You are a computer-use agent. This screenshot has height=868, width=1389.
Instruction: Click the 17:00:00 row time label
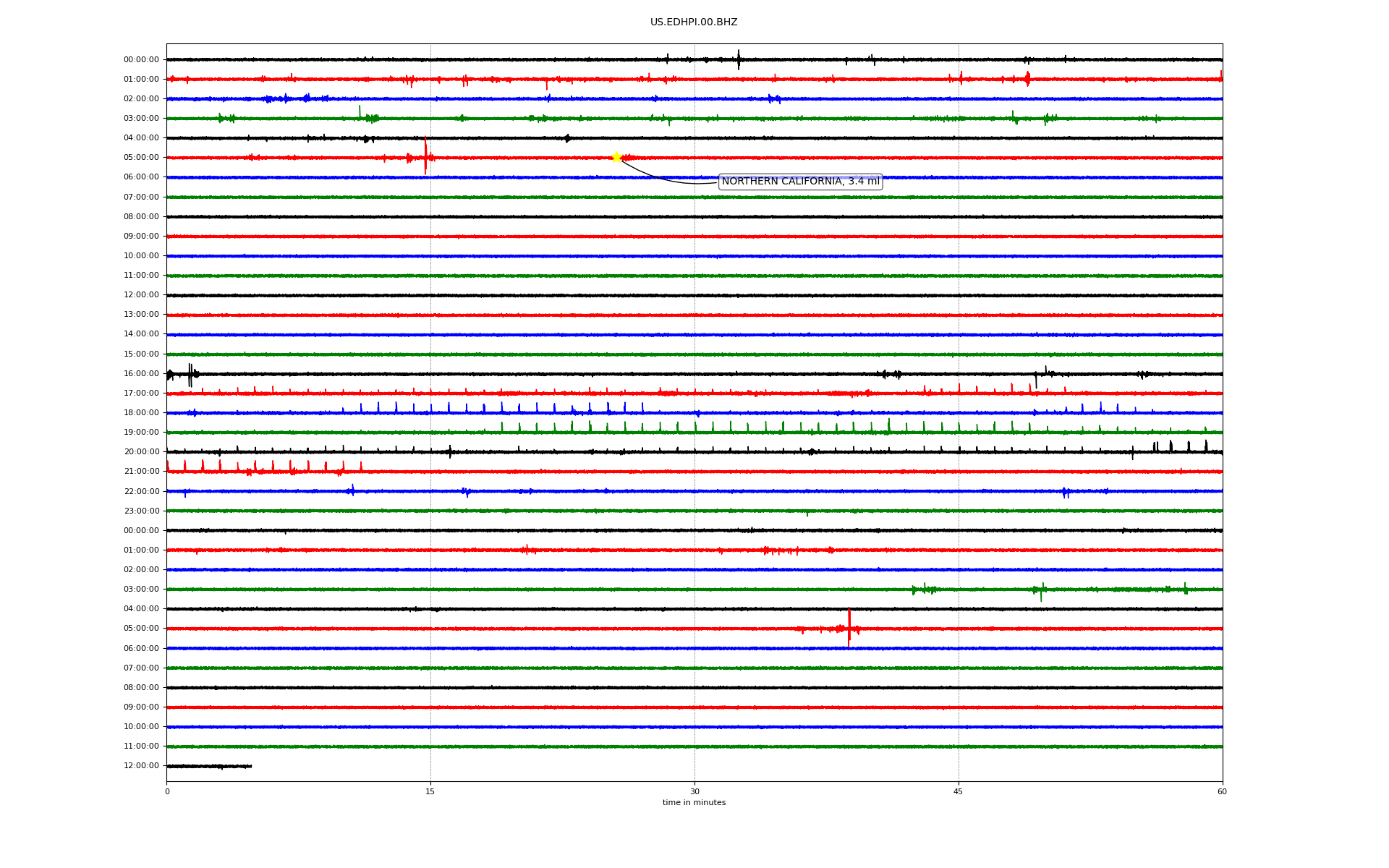pos(141,393)
